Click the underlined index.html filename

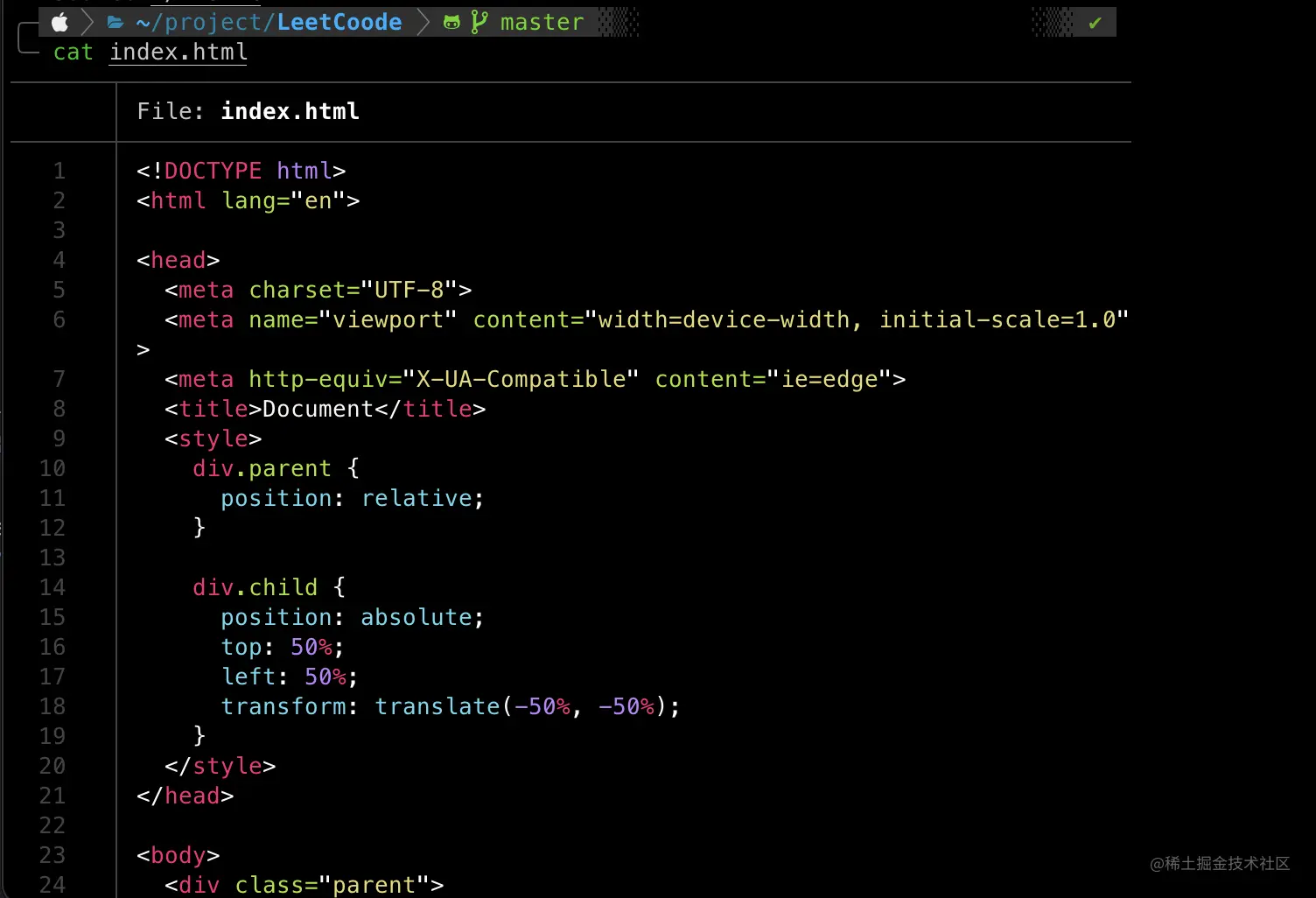[x=178, y=53]
